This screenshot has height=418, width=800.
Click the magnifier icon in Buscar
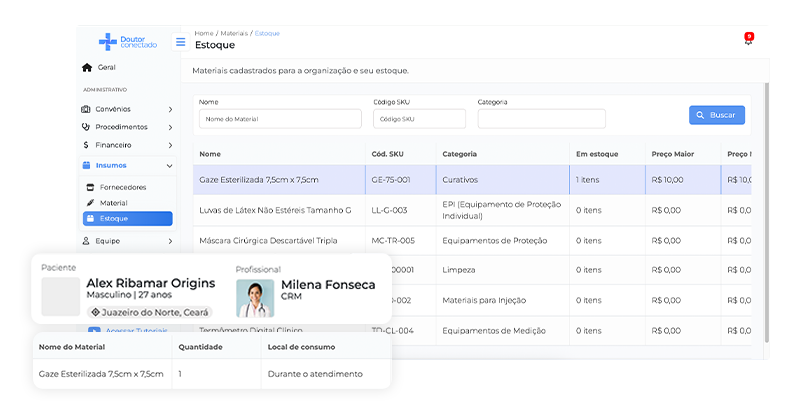[x=701, y=115]
